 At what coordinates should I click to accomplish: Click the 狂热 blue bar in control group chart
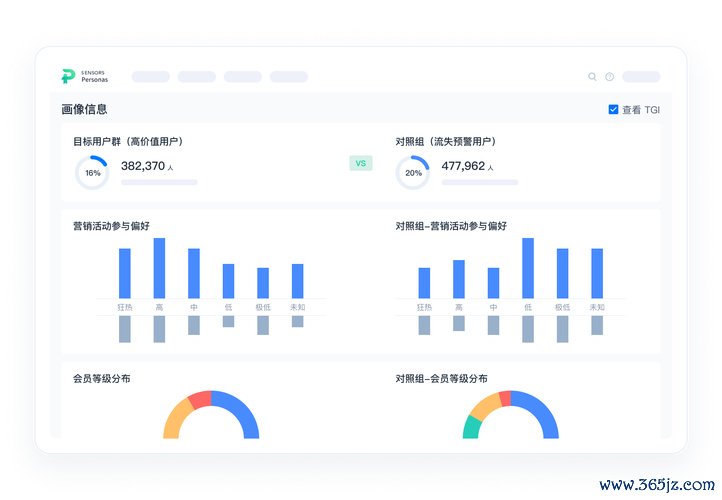coord(424,283)
